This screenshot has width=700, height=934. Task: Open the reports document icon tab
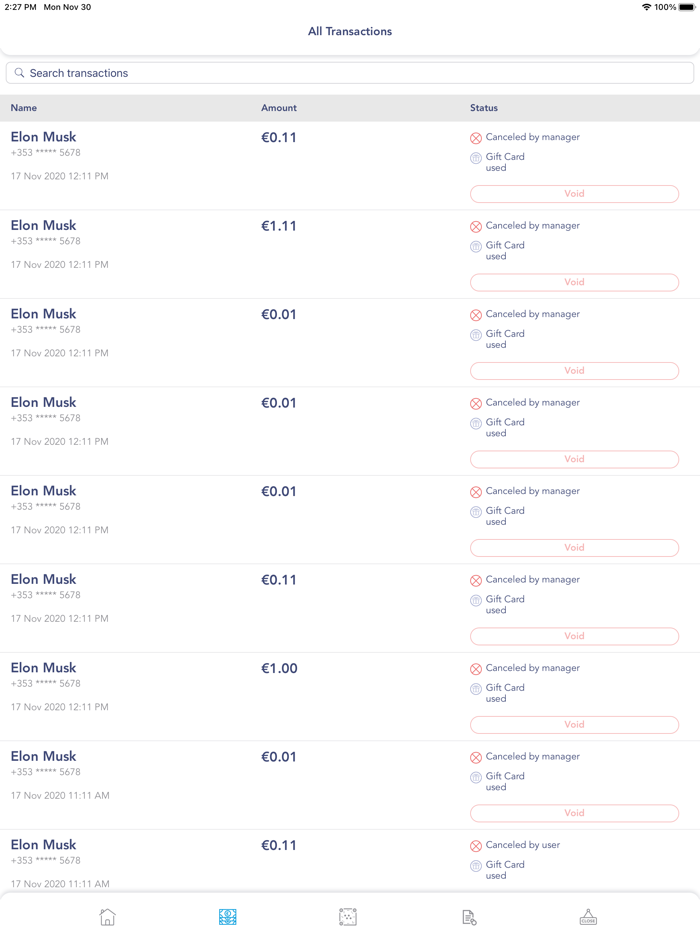pos(469,917)
